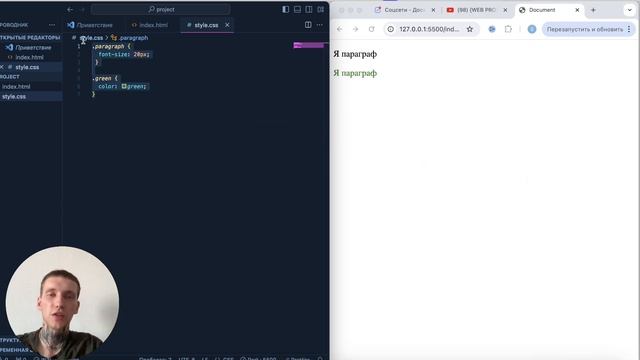
Task: Click the black Я параграф text
Action: click(x=355, y=54)
